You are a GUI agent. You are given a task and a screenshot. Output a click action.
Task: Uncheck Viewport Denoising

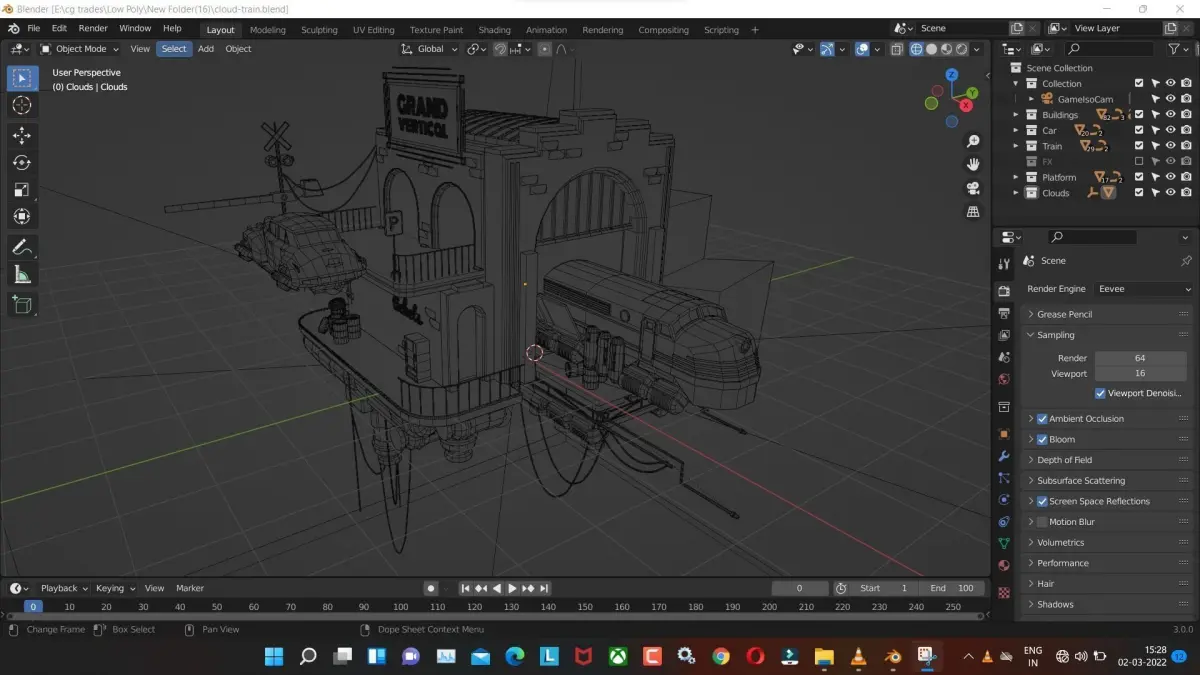pos(1100,393)
